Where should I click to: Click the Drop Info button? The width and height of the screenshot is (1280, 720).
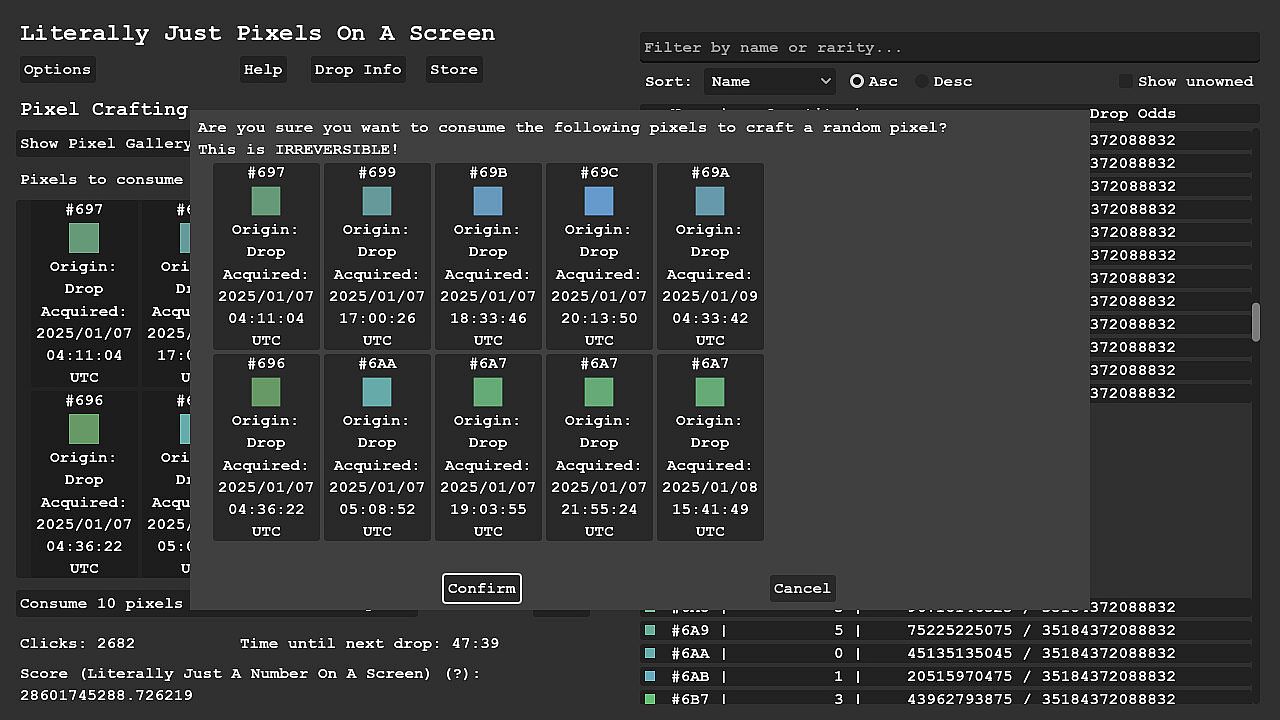[358, 70]
